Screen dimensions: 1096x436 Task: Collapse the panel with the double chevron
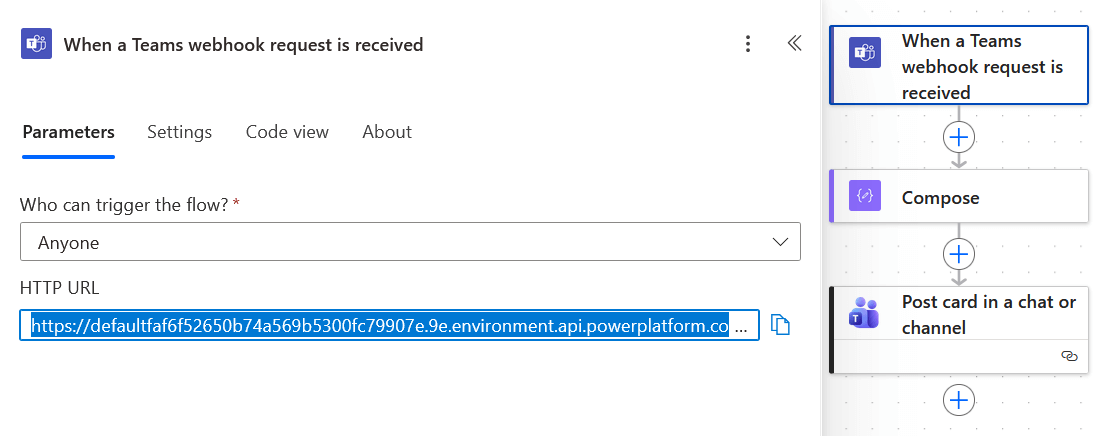(x=794, y=44)
